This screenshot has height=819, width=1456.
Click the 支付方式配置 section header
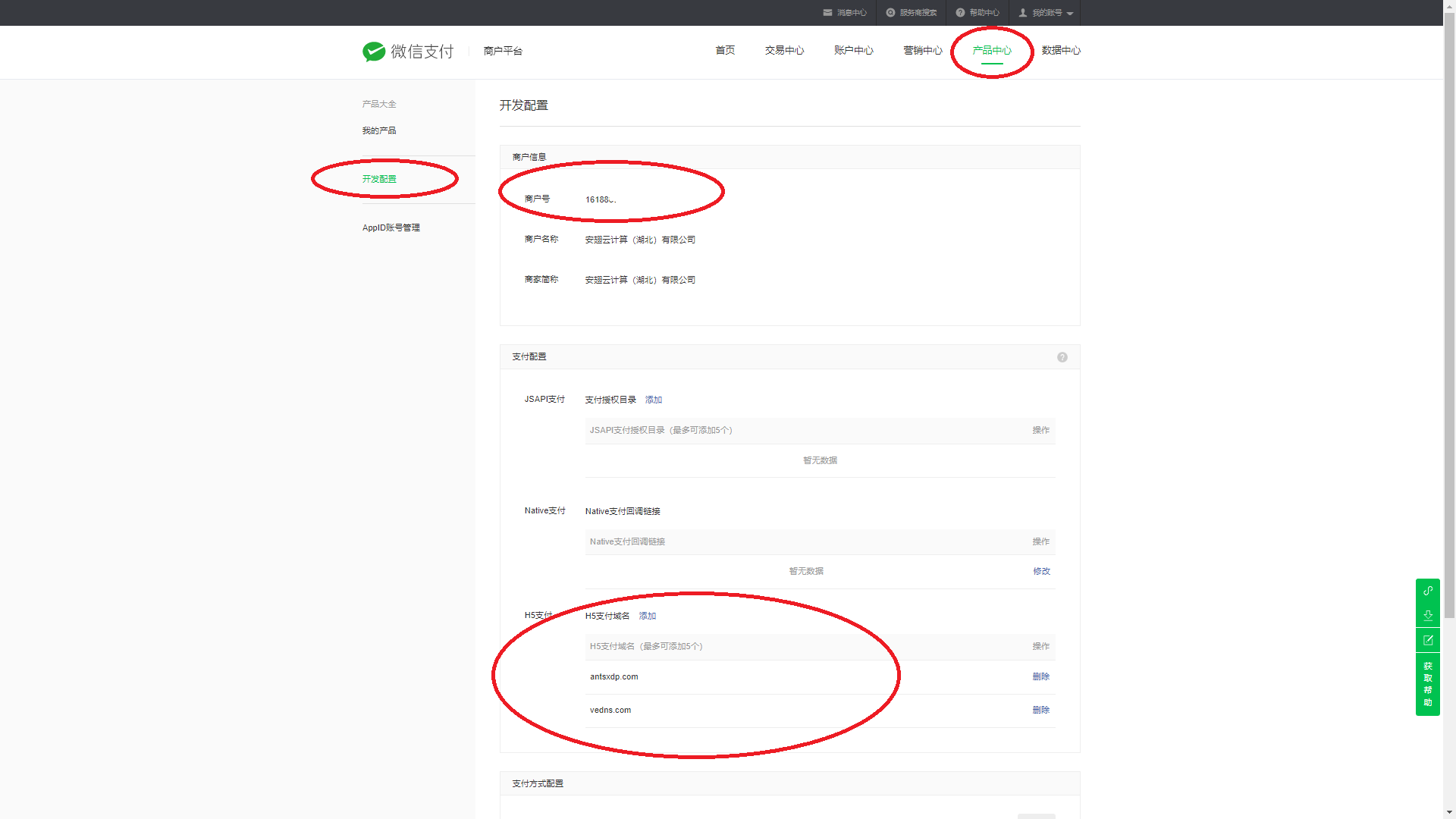pyautogui.click(x=538, y=783)
